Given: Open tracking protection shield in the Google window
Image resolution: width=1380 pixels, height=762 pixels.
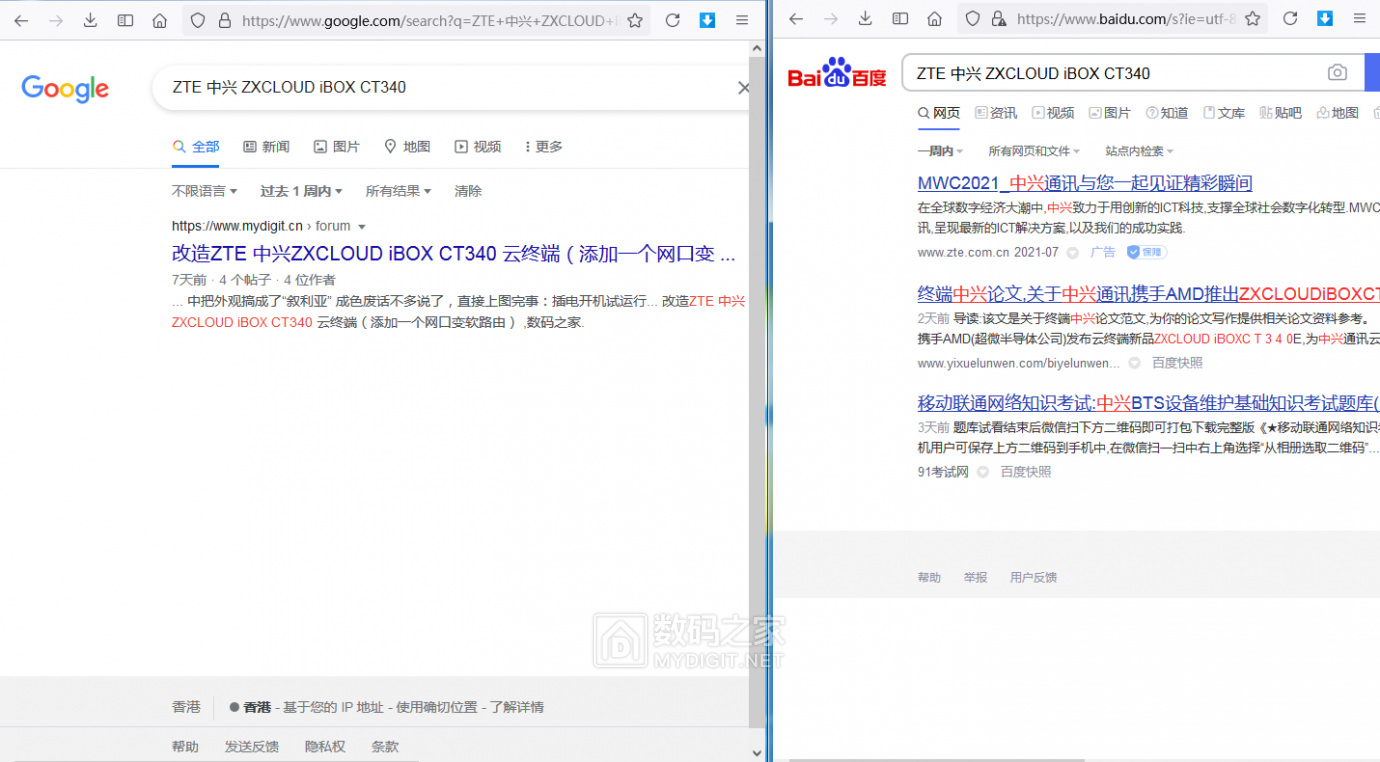Looking at the screenshot, I should 198,20.
